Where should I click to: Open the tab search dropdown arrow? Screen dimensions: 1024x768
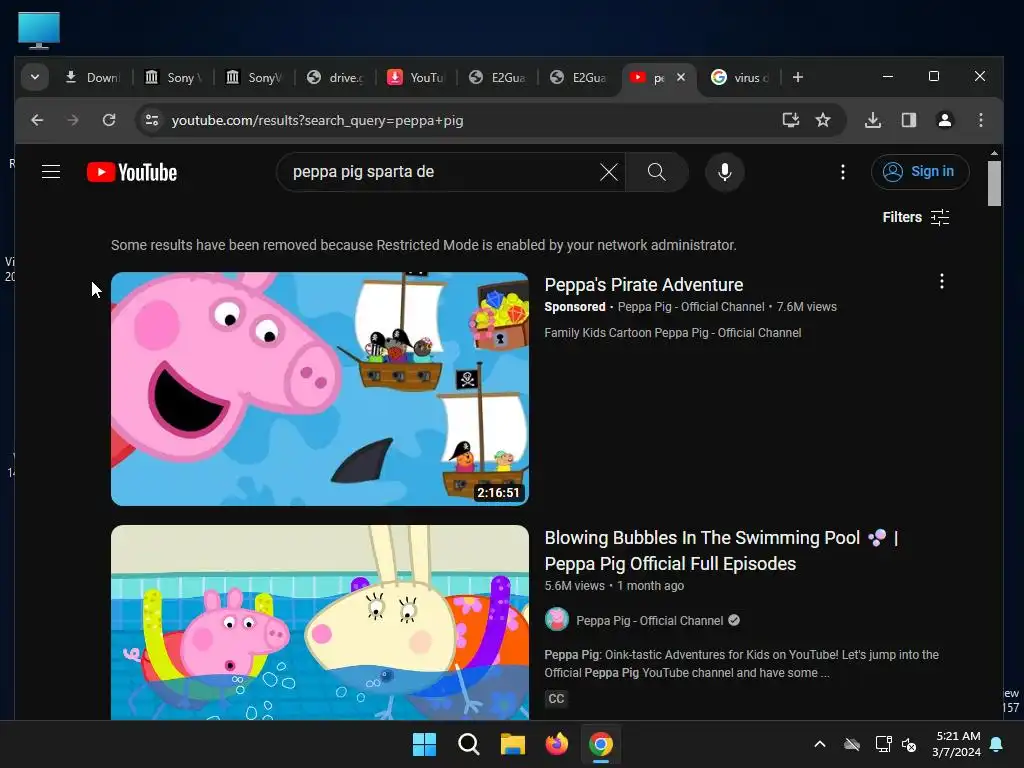35,77
